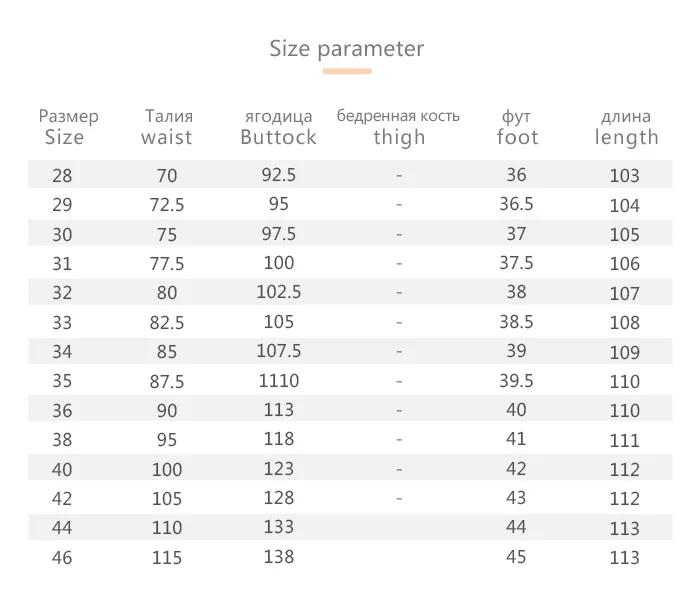
Task: Click size 46 in the last row
Action: tap(62, 558)
